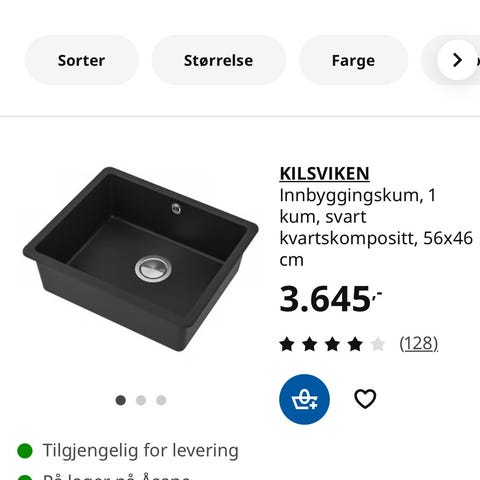
Task: Open the Sorter sorting options
Action: (x=82, y=60)
